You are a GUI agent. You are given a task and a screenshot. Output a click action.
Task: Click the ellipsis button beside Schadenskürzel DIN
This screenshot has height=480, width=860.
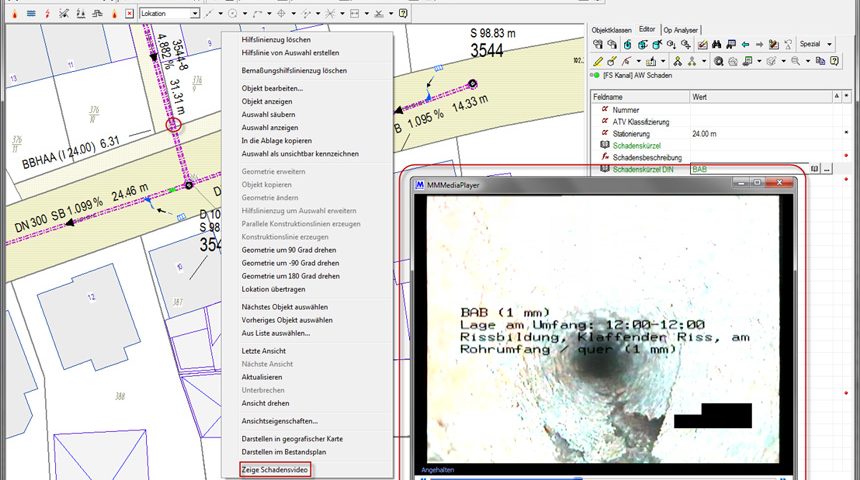(x=827, y=170)
